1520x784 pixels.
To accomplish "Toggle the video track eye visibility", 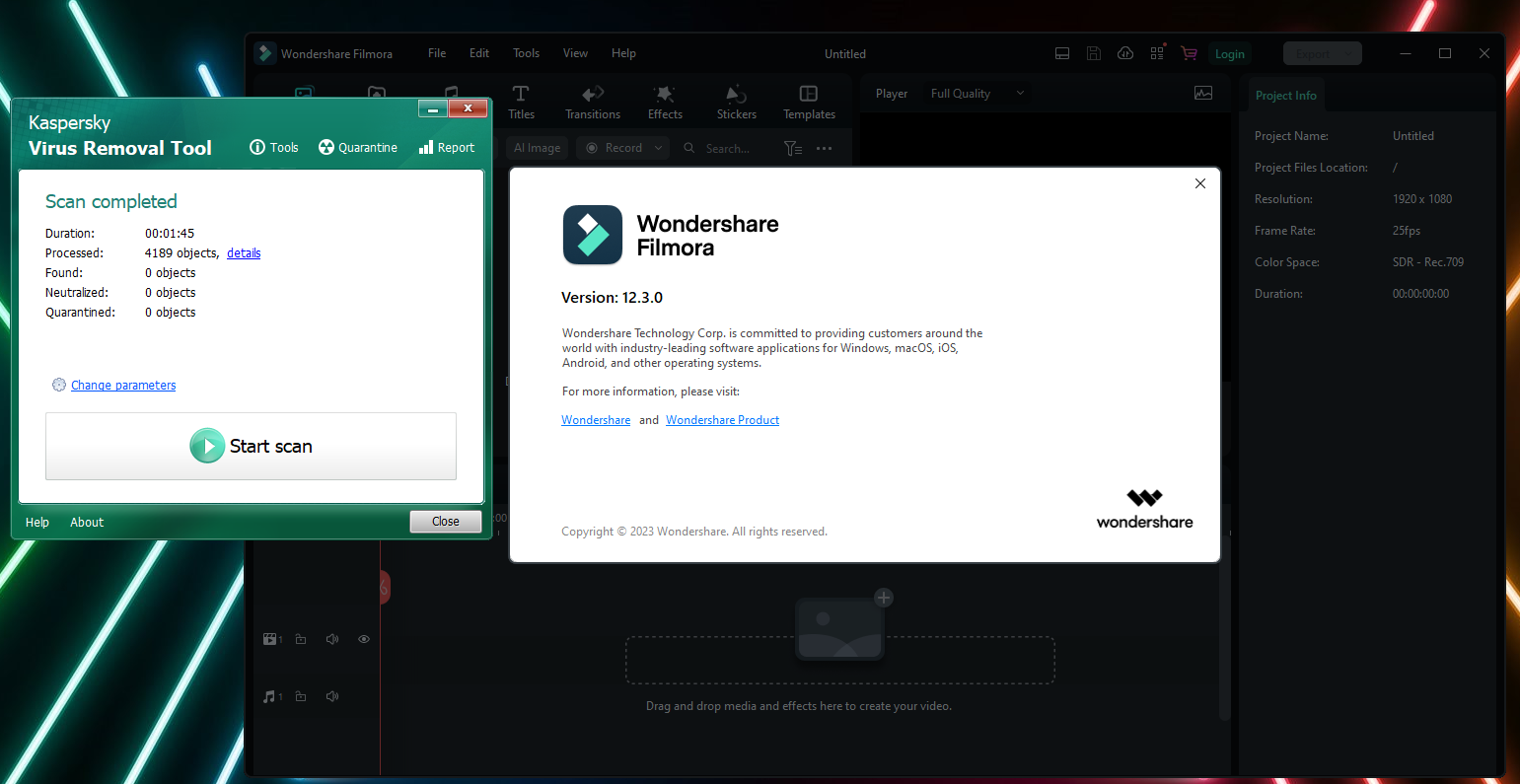I will click(364, 639).
